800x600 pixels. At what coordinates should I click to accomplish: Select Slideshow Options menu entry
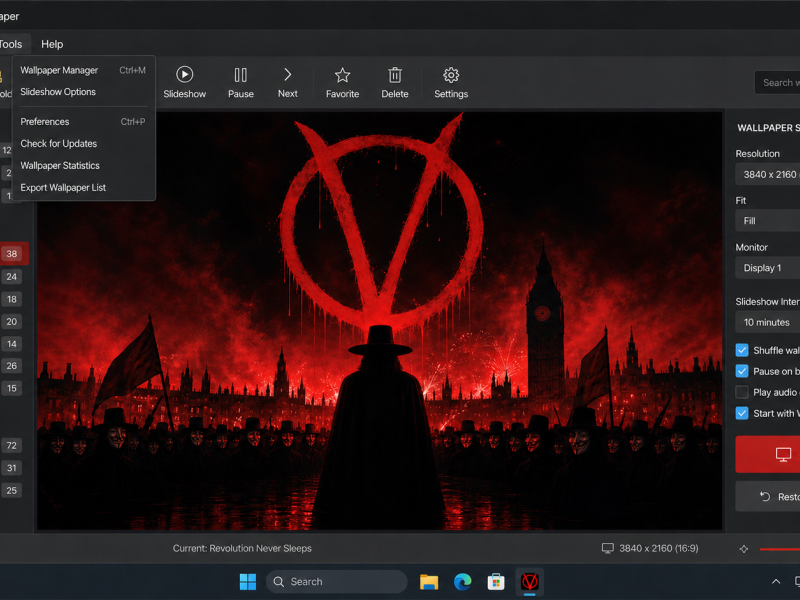[x=83, y=92]
